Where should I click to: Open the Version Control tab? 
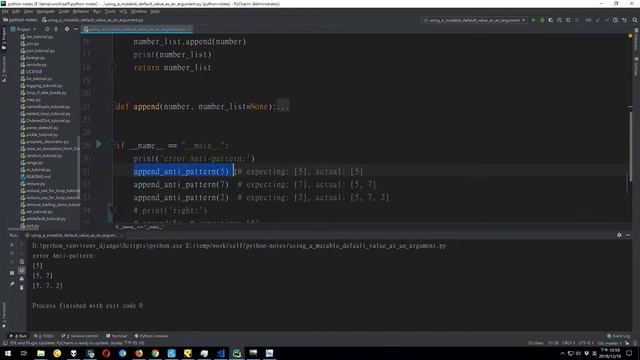[80, 336]
